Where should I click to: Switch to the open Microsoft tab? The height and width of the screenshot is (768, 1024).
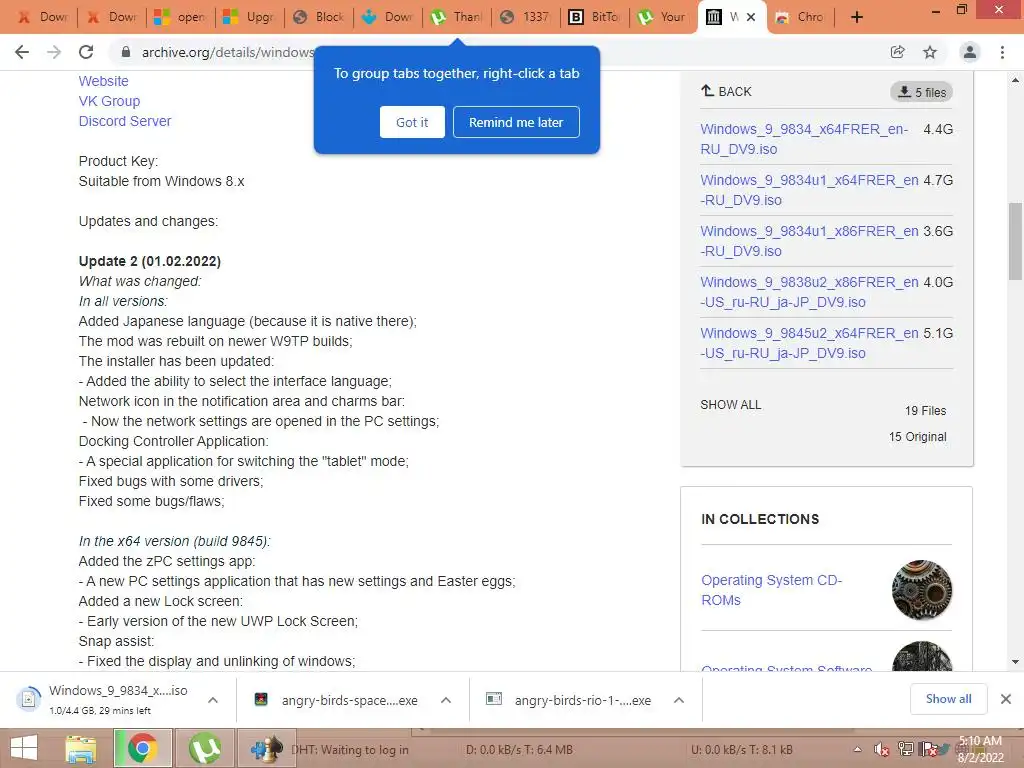(182, 17)
